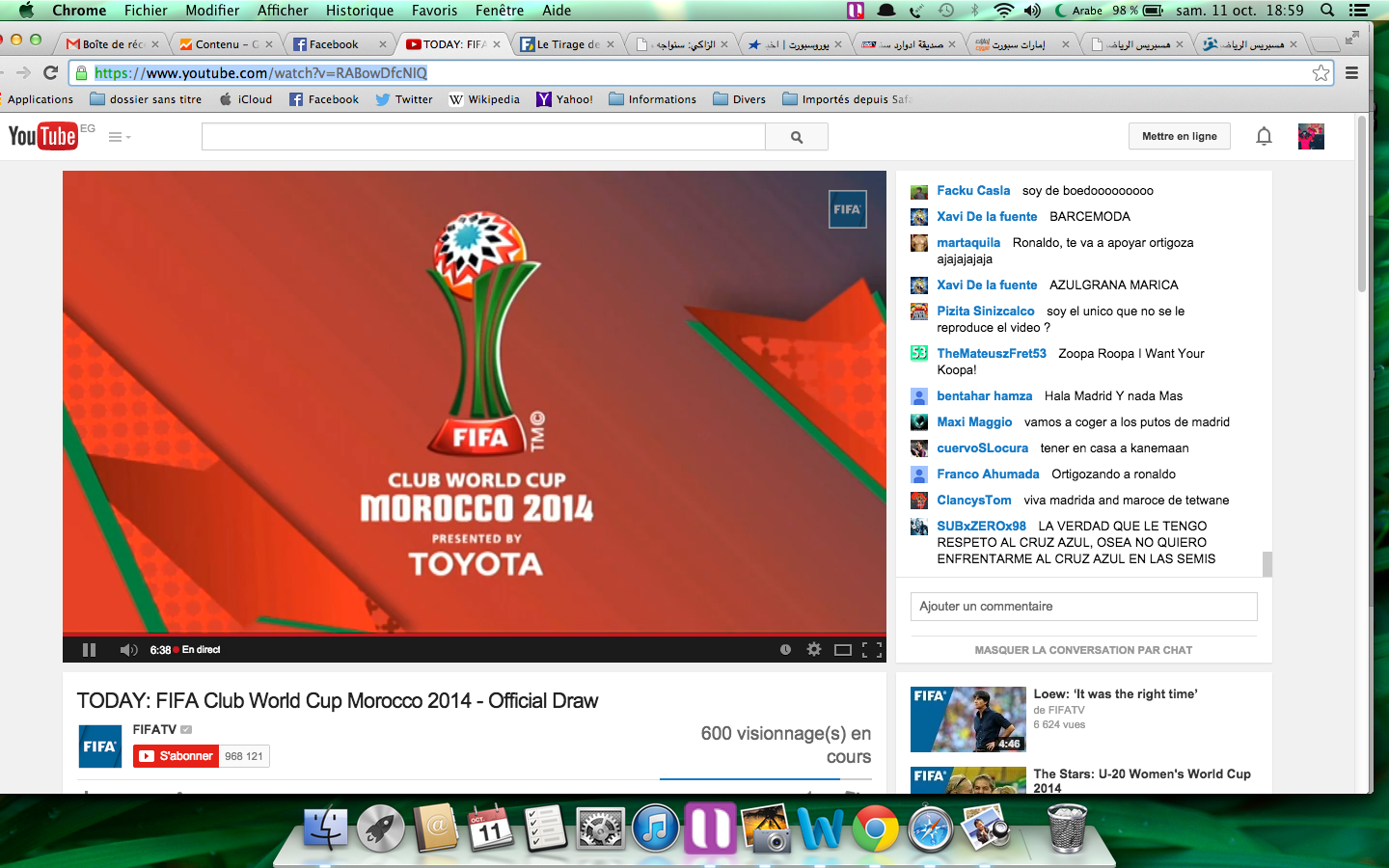This screenshot has height=868, width=1389.
Task: Mute the video volume
Action: pos(128,650)
